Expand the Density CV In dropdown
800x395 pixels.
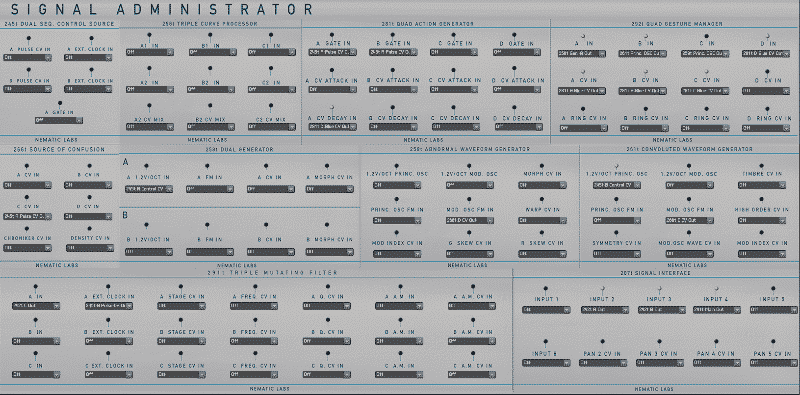(90, 248)
